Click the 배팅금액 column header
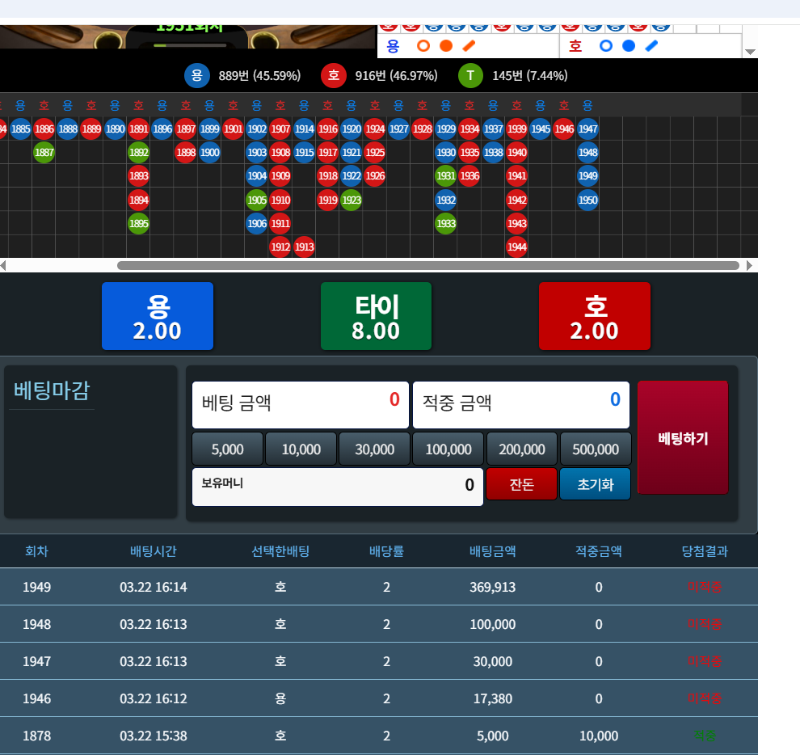This screenshot has height=755, width=800. (x=492, y=551)
